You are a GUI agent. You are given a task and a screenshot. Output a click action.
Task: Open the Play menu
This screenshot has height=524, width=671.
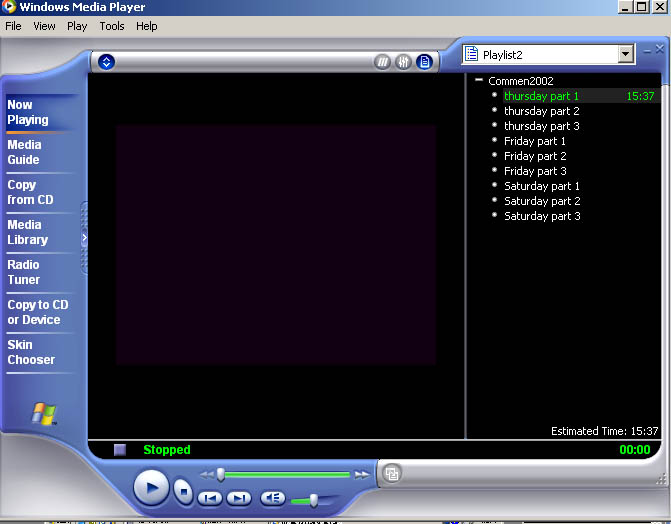pos(77,26)
